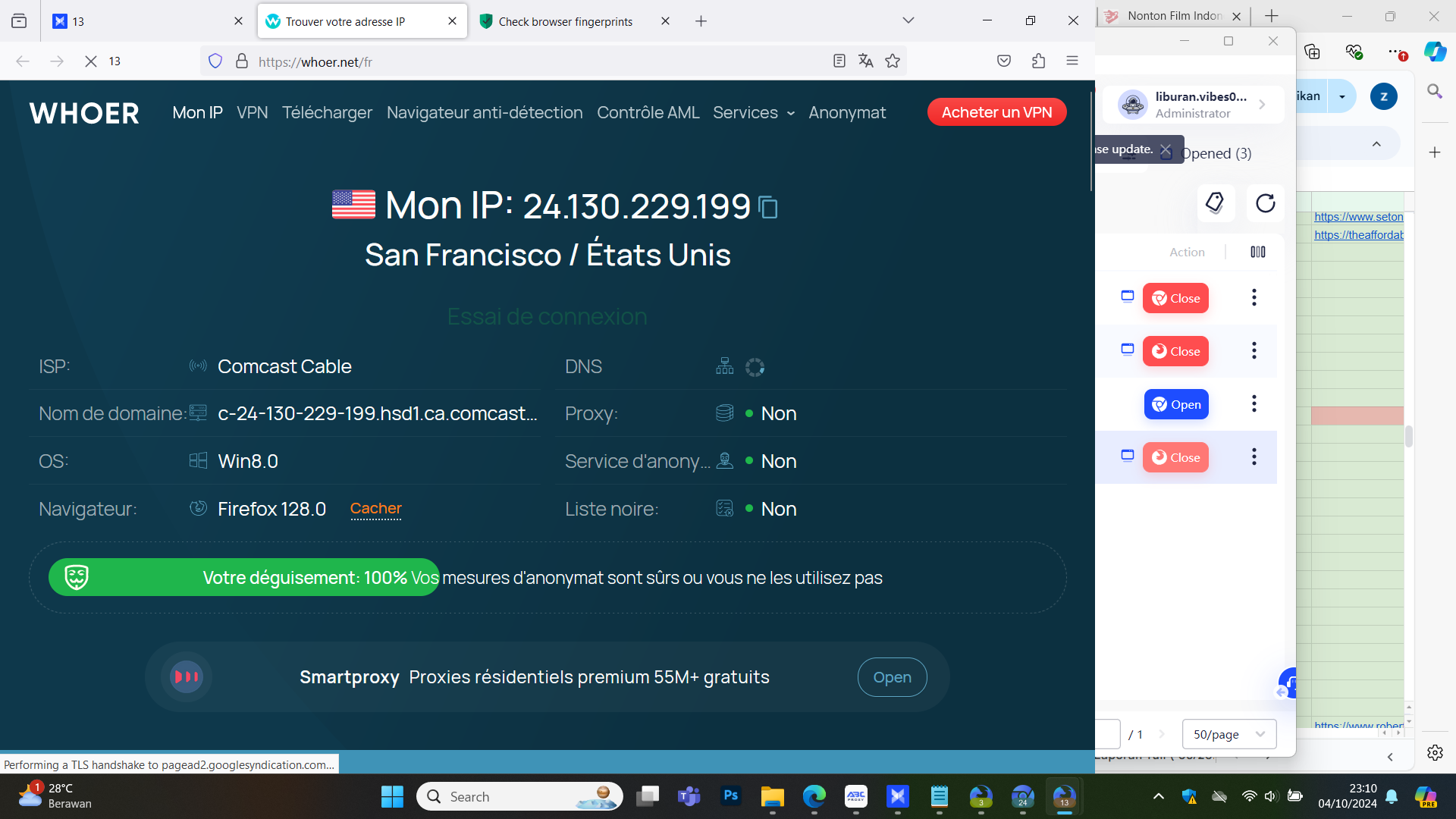Click the Windows Start button
Image resolution: width=1456 pixels, height=819 pixels.
point(392,796)
